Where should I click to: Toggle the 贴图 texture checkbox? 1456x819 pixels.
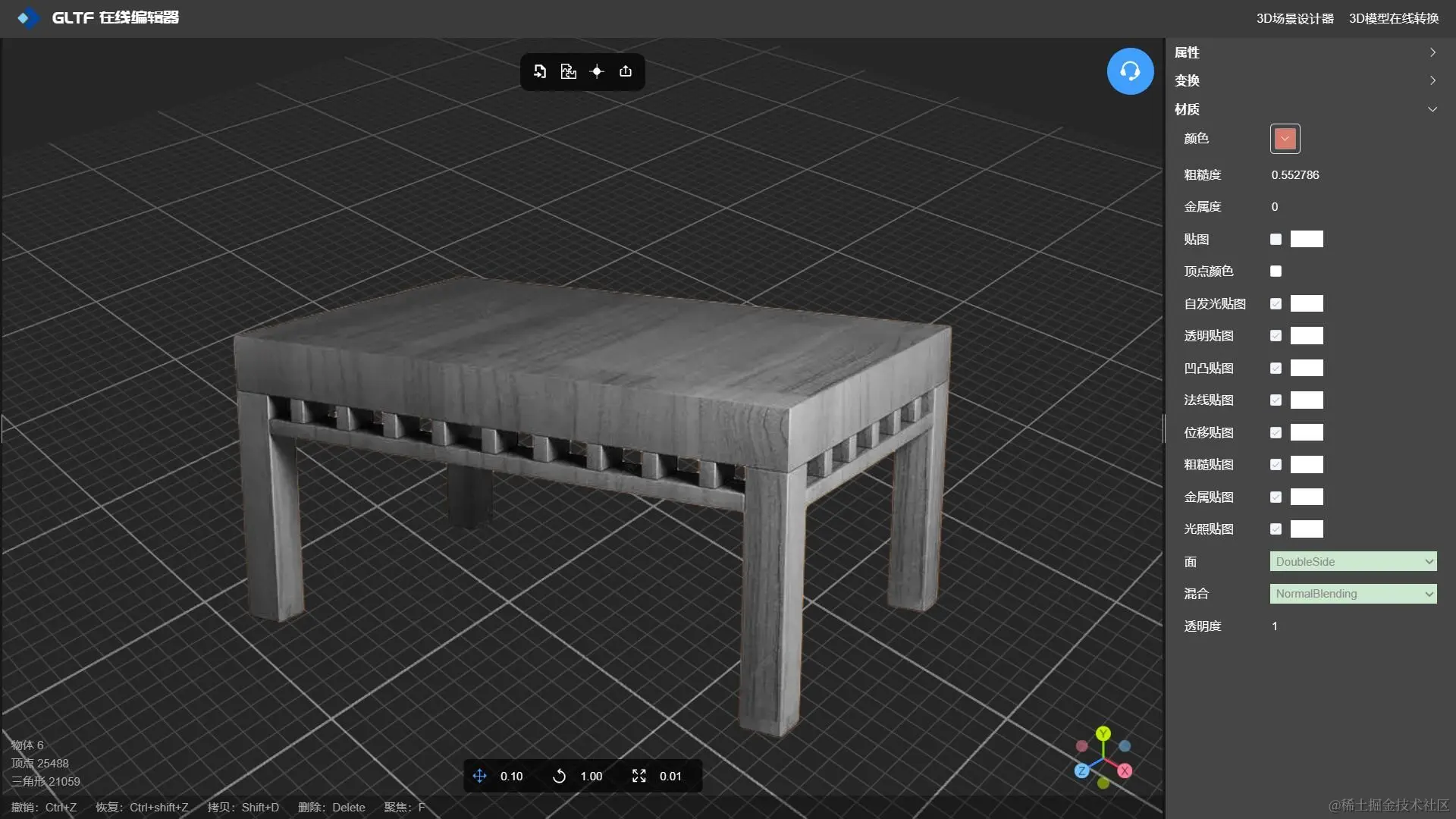pyautogui.click(x=1276, y=239)
